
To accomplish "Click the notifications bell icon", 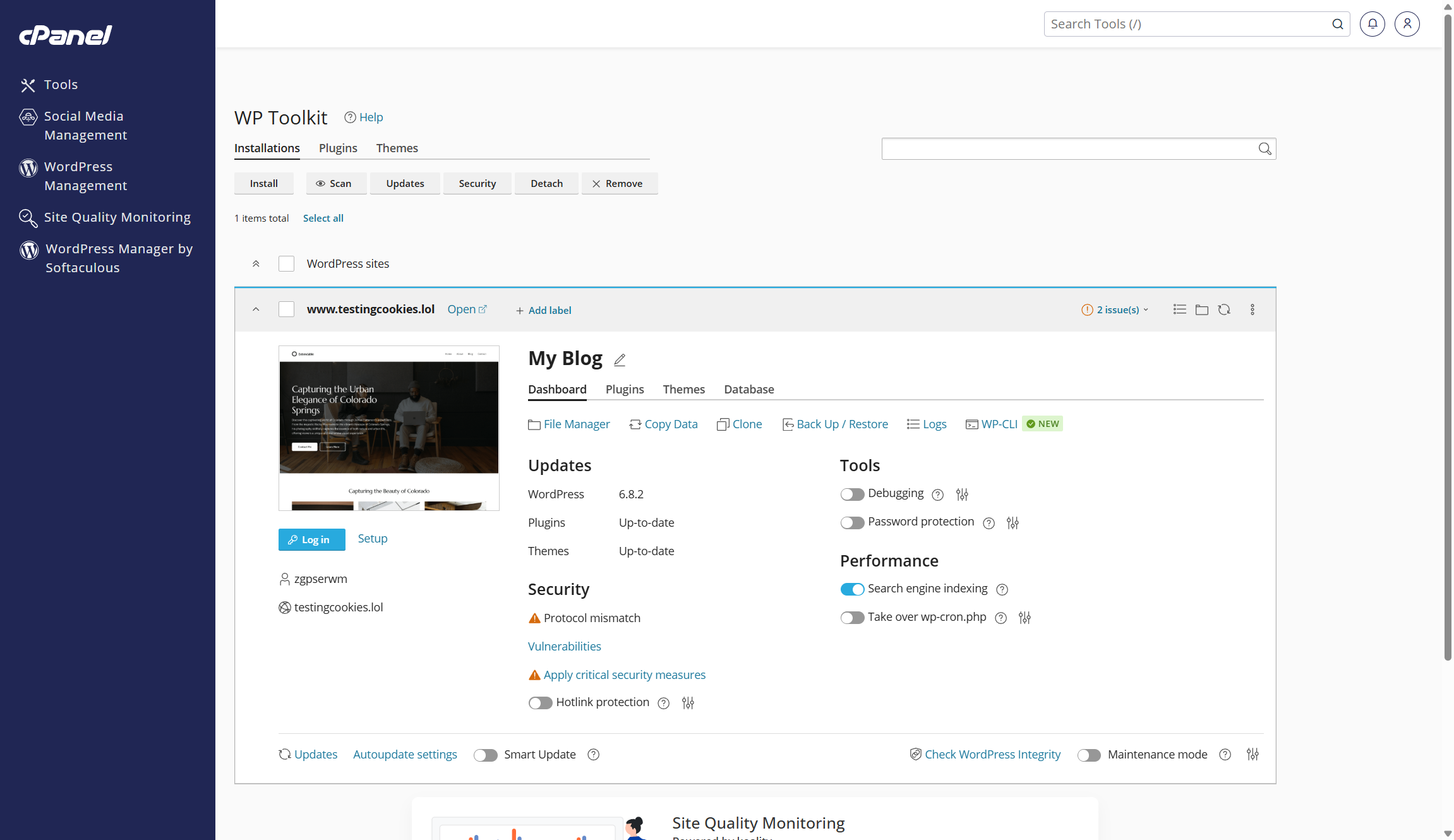I will click(1372, 24).
